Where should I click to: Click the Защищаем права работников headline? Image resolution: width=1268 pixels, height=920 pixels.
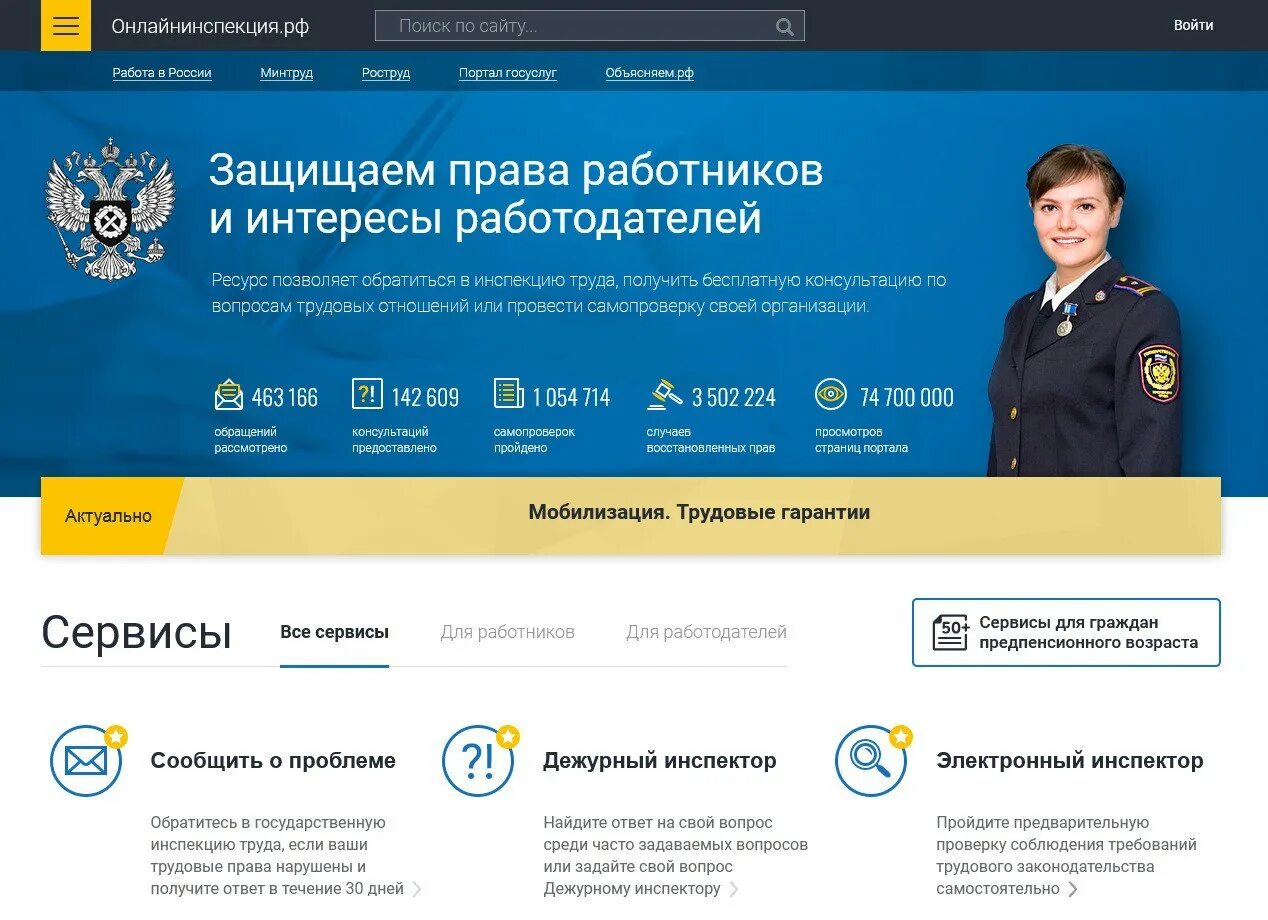516,195
